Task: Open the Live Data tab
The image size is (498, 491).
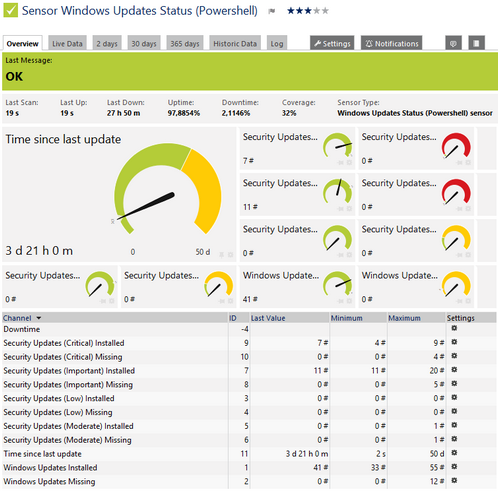Action: point(67,43)
